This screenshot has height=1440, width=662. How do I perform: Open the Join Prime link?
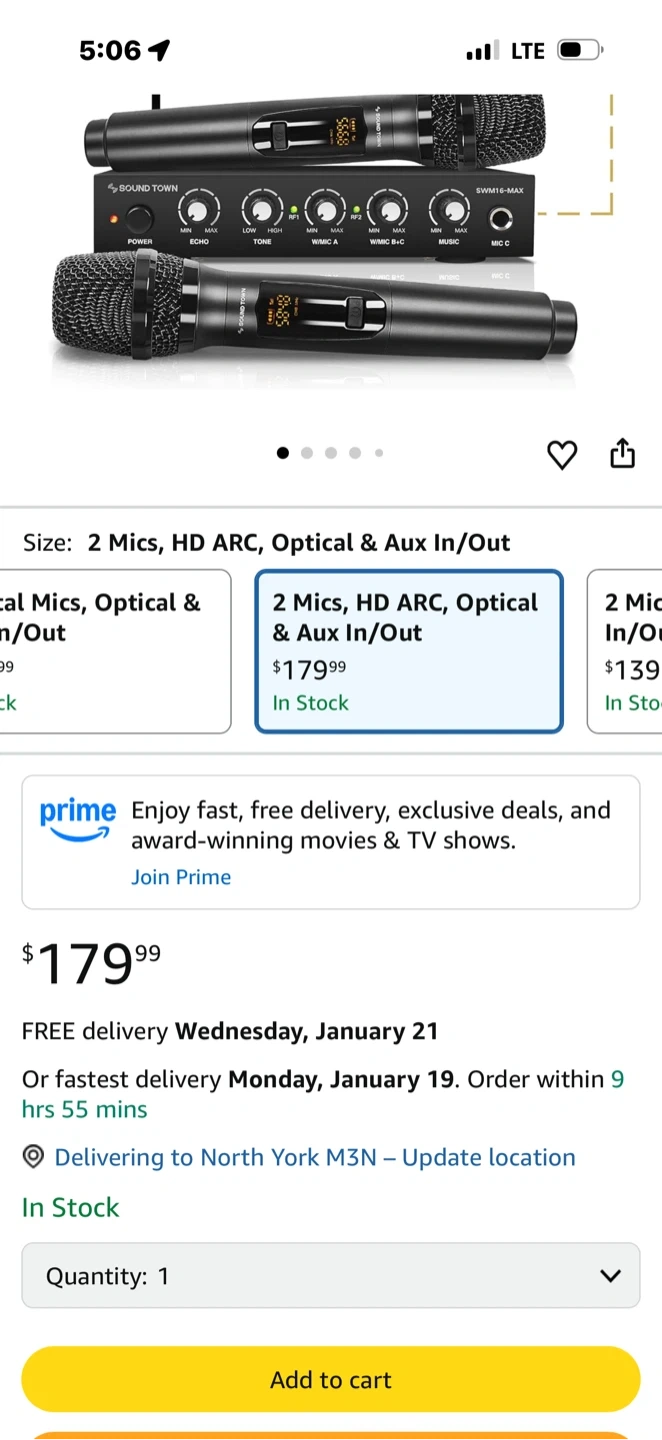click(x=181, y=877)
